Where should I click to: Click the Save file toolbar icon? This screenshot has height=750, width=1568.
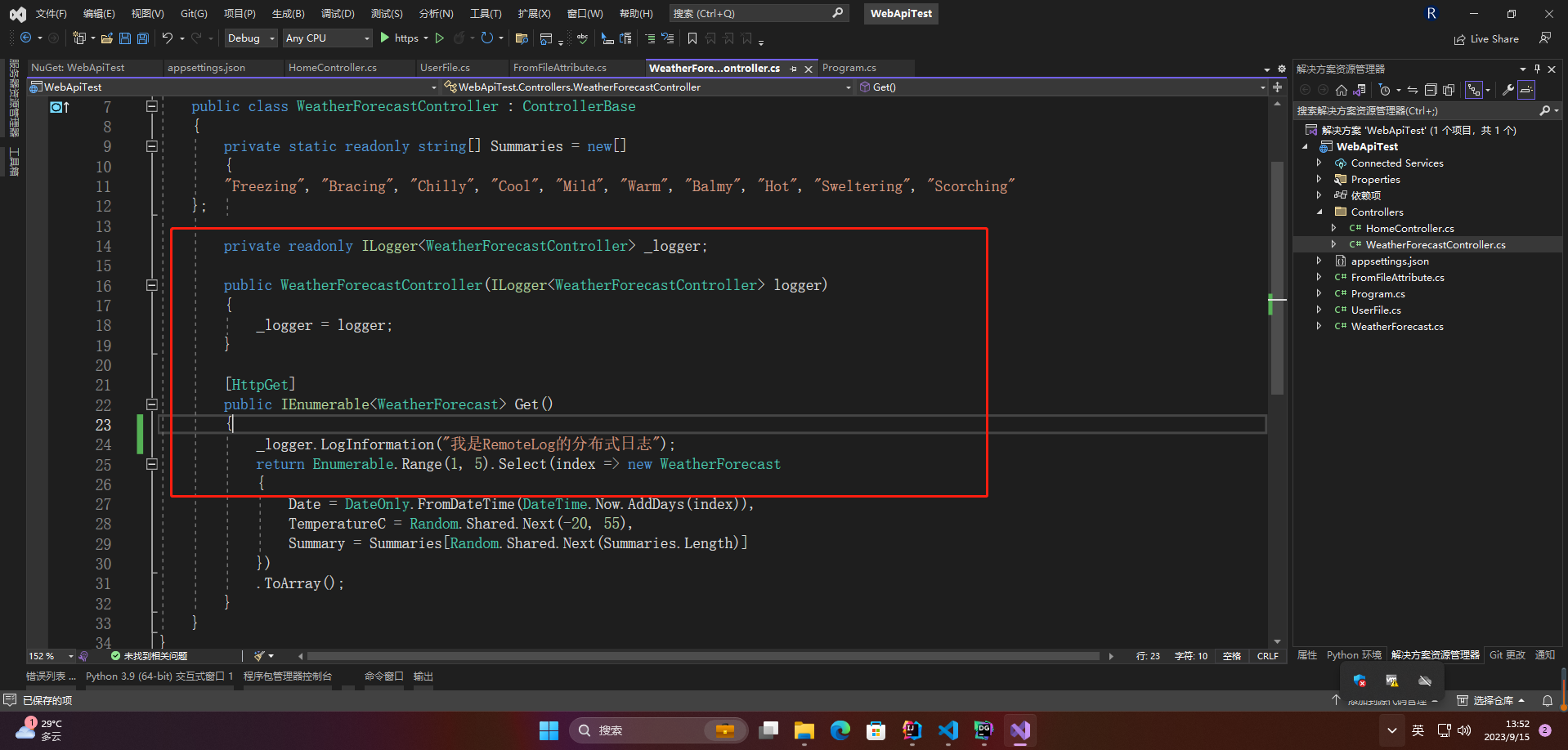[x=125, y=38]
